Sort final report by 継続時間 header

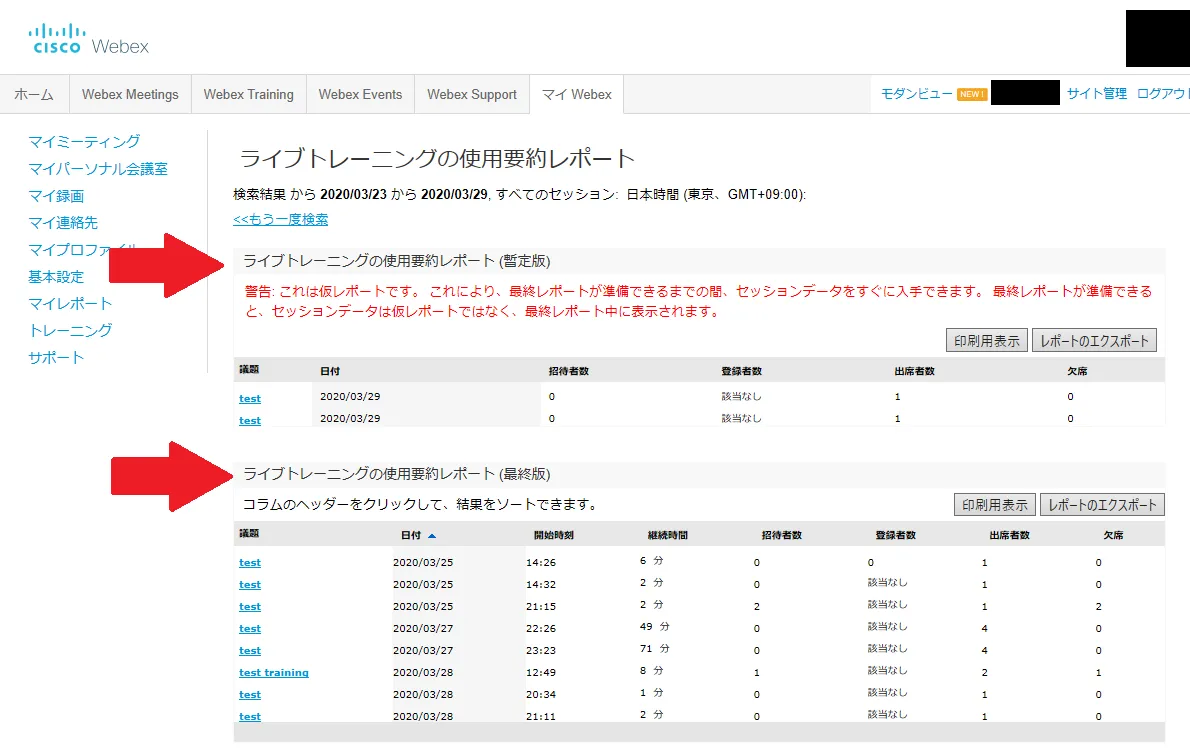667,535
